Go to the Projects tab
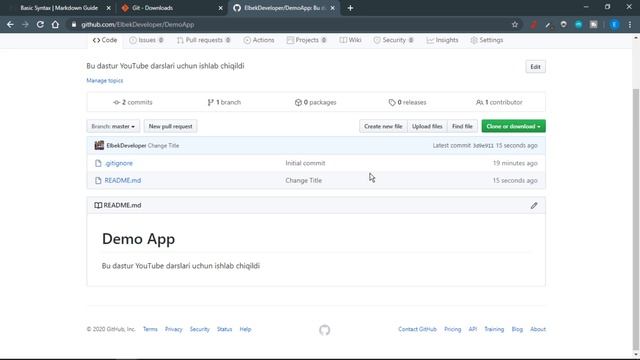 pos(307,40)
